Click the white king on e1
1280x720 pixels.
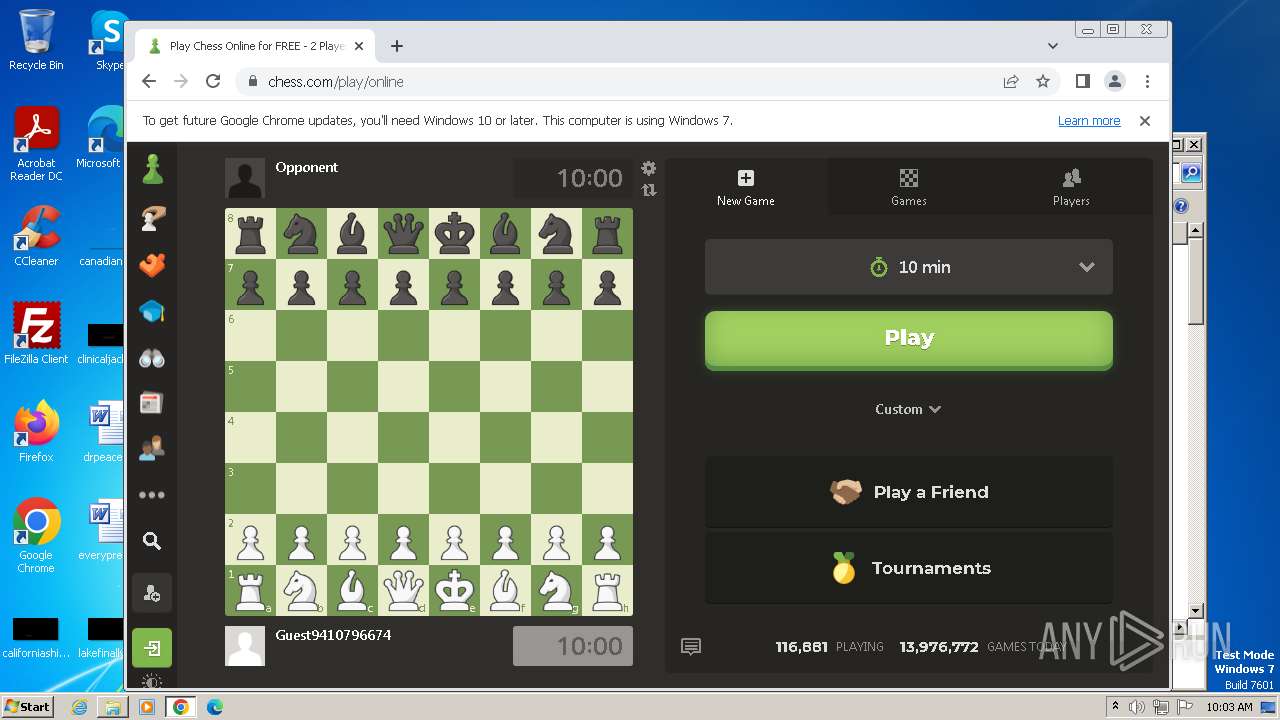coord(454,590)
